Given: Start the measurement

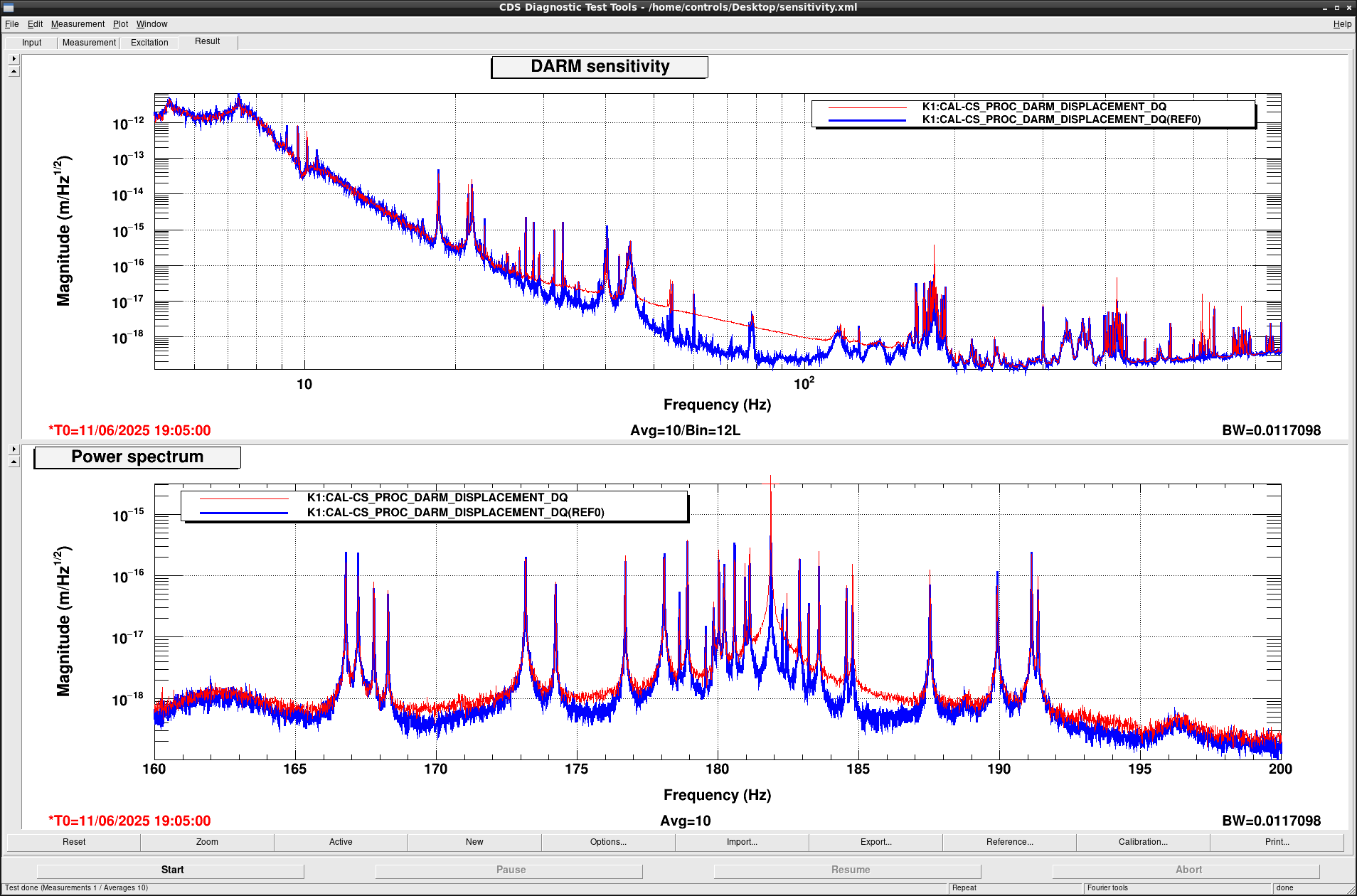Looking at the screenshot, I should click(x=171, y=870).
